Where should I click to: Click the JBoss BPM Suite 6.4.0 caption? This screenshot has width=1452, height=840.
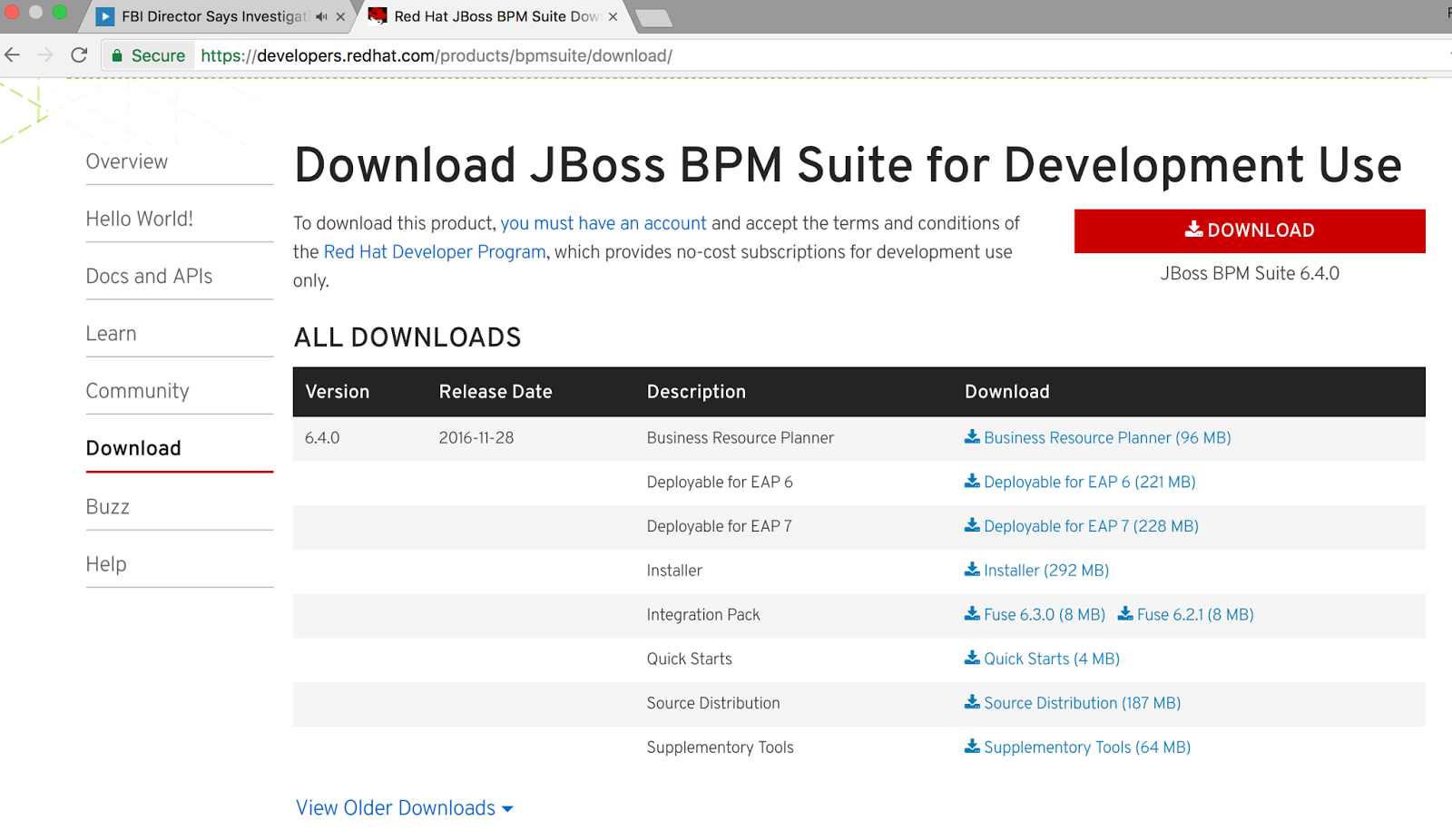point(1250,273)
